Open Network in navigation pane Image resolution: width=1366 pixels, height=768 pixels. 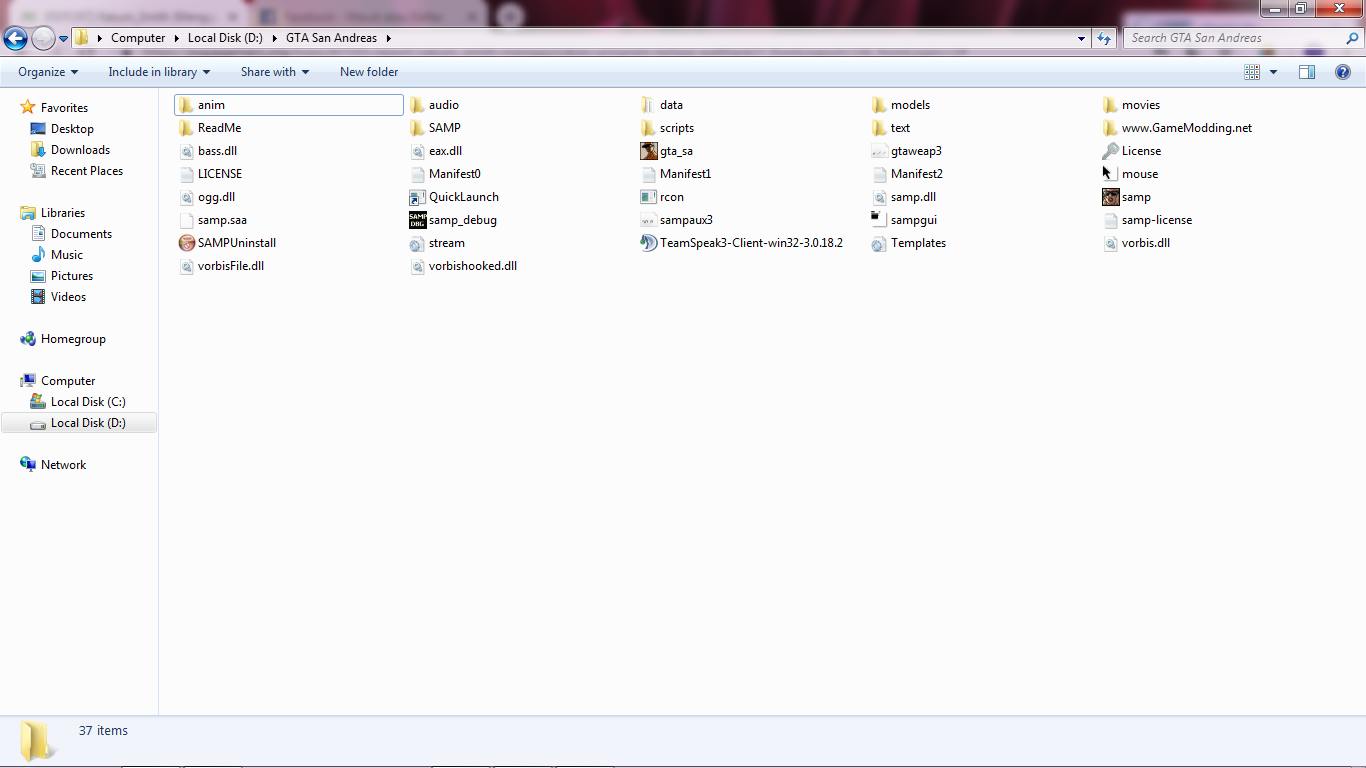[x=63, y=465]
